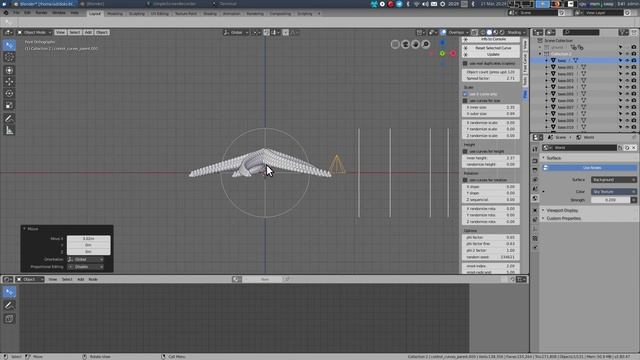Select the Scale tool in viewport toolbar
The width and height of the screenshot is (640, 360).
click(9, 105)
